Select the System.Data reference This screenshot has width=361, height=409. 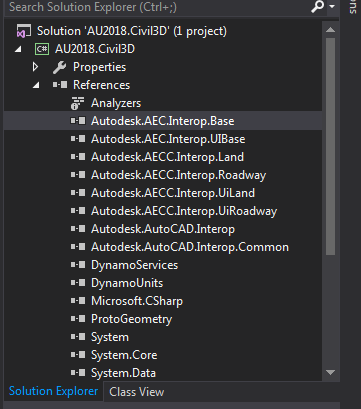tap(123, 373)
